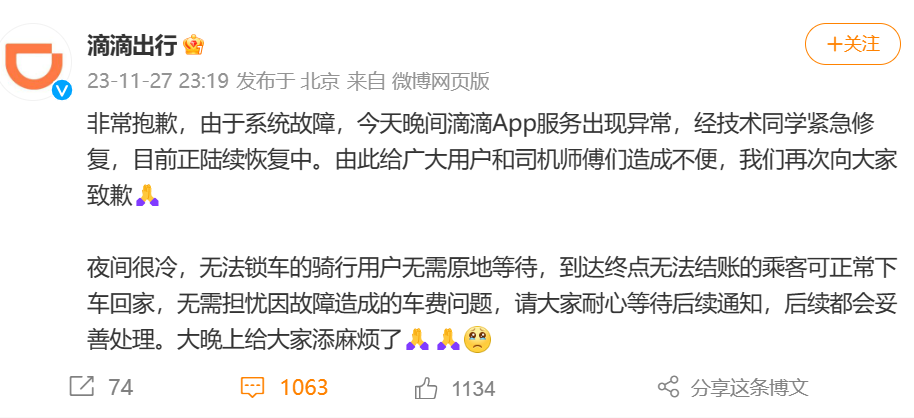Screen dimensions: 914x418
Task: Click the blue verified V badge
Action: tap(62, 90)
